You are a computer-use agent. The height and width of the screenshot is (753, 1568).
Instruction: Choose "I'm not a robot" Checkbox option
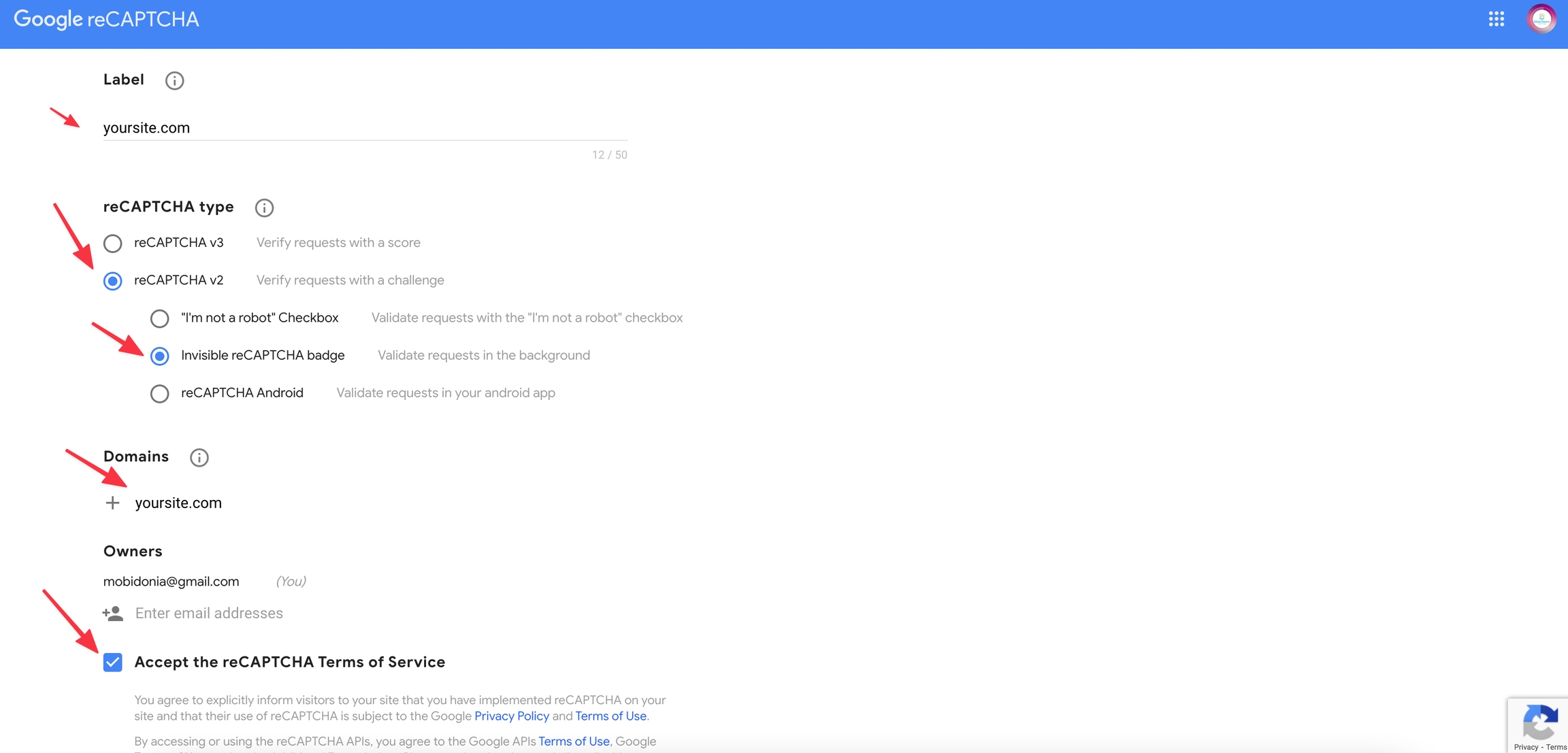159,318
